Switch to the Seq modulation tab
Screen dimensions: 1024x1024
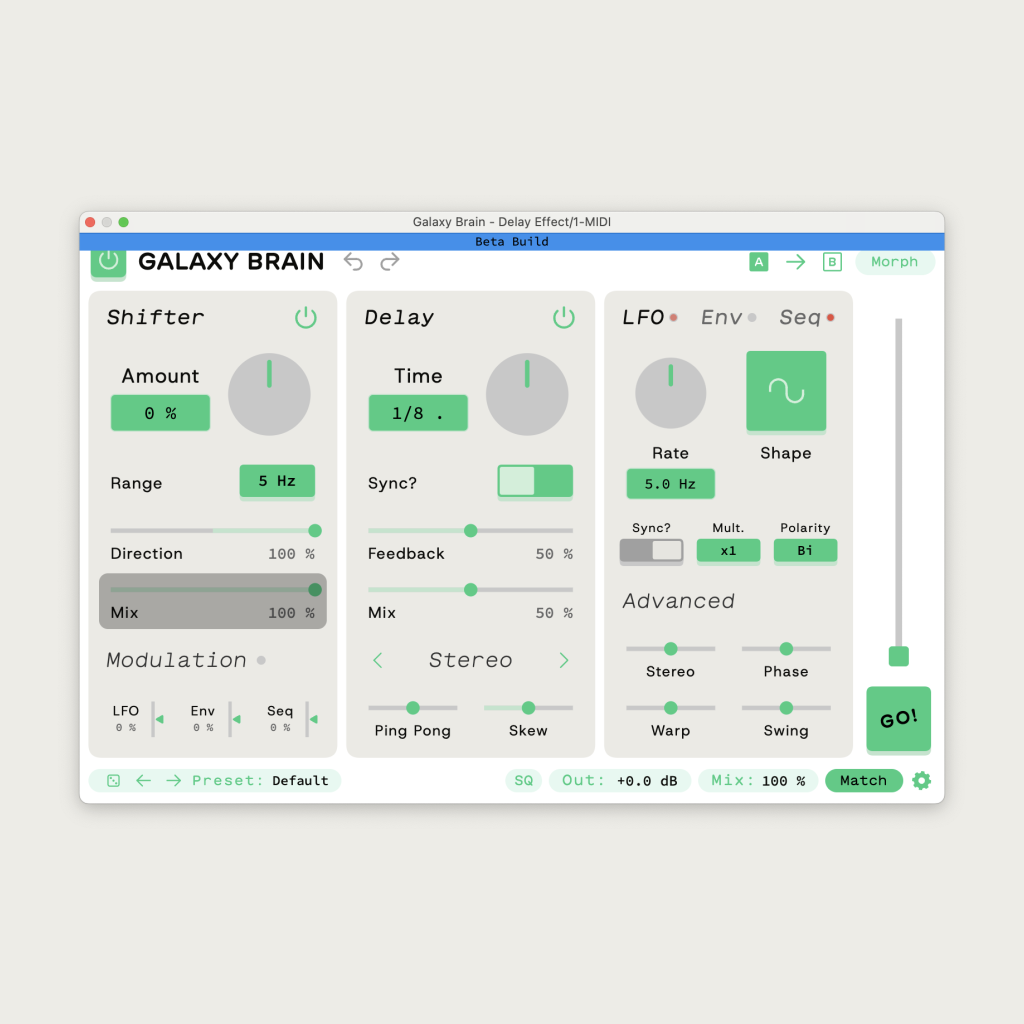(799, 317)
